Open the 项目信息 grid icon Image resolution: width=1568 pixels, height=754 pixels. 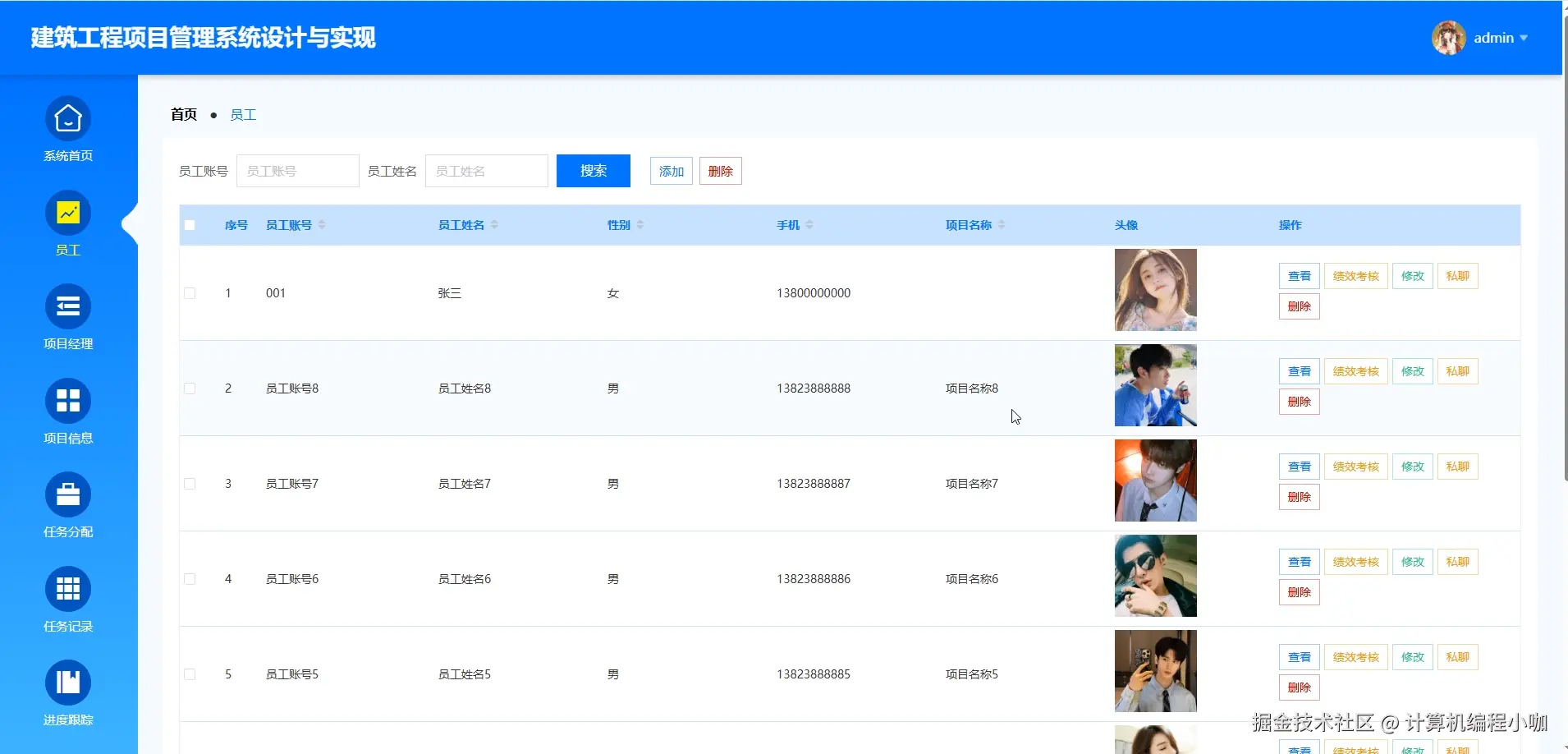point(68,402)
